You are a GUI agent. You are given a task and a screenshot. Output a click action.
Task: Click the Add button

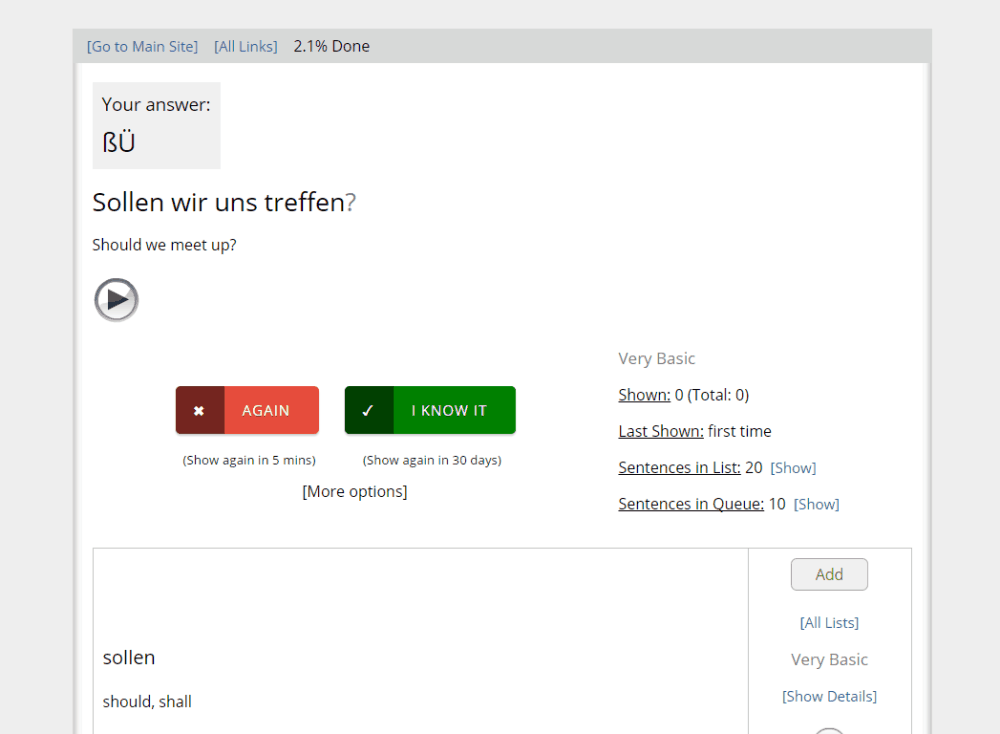(829, 575)
